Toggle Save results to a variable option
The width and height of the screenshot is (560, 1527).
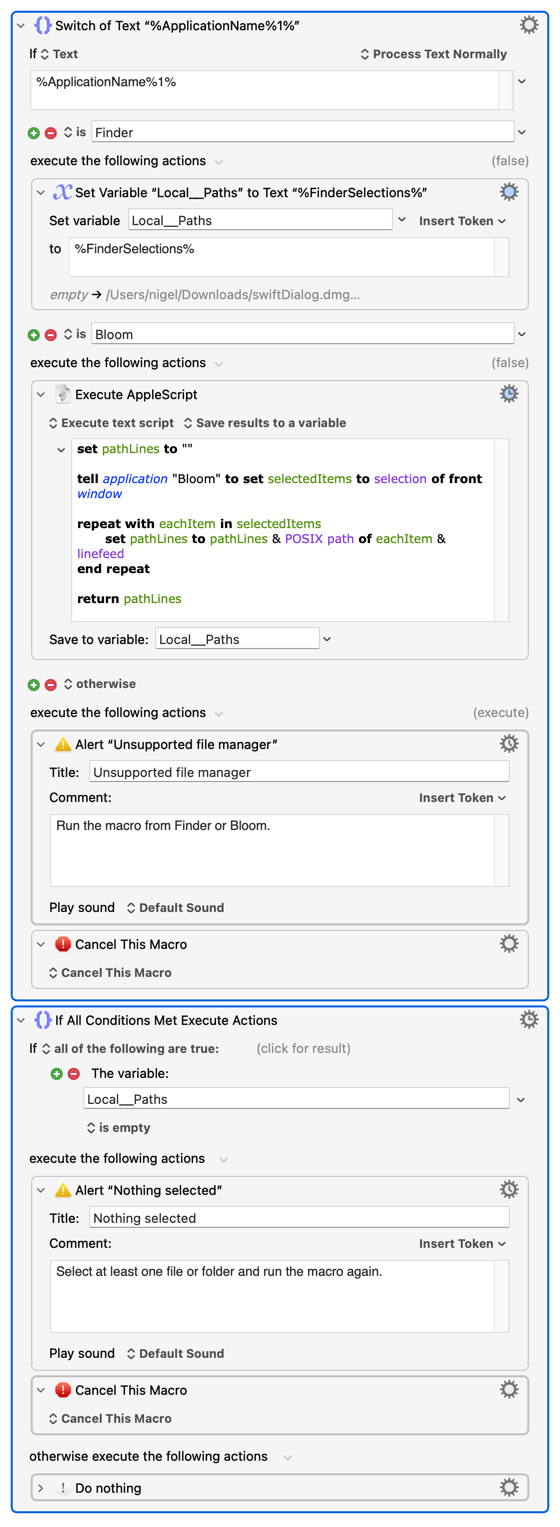265,423
